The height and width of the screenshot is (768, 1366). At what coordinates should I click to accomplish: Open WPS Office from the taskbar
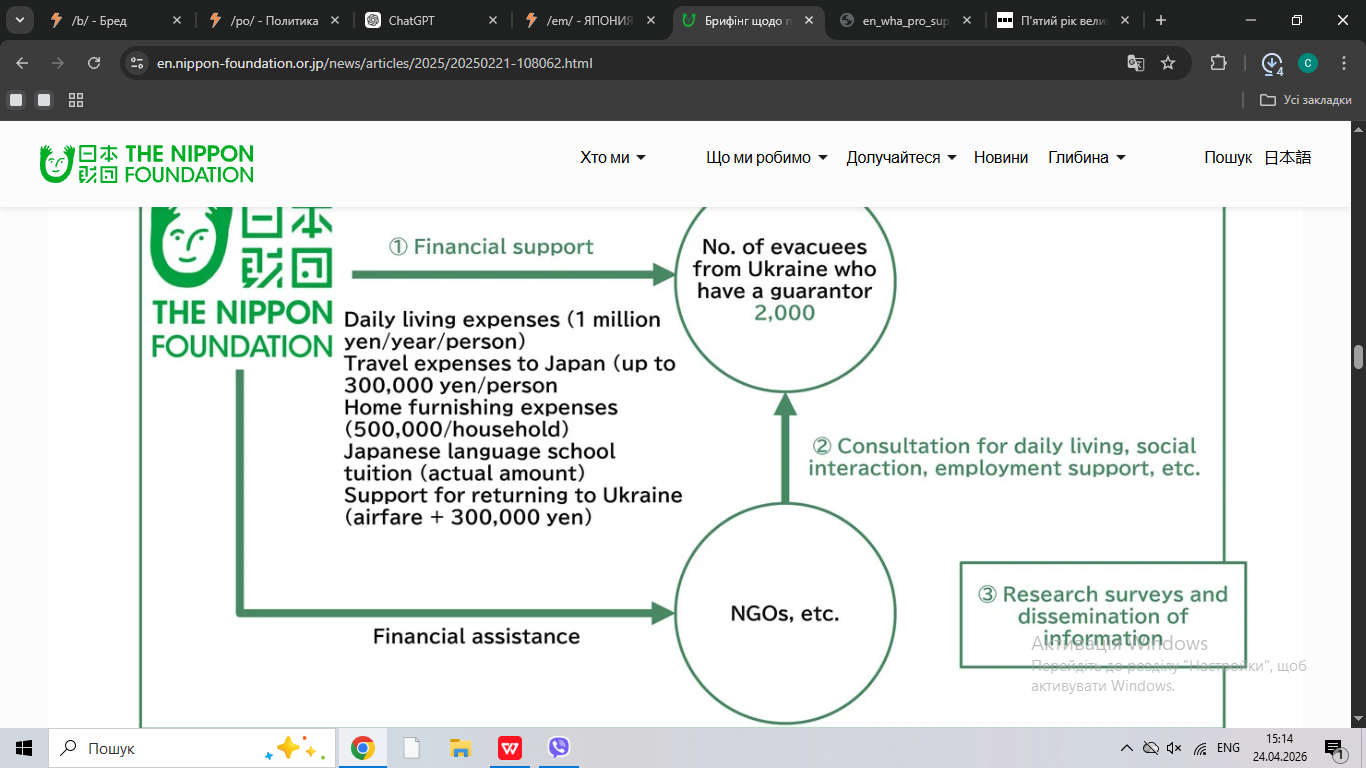(509, 748)
